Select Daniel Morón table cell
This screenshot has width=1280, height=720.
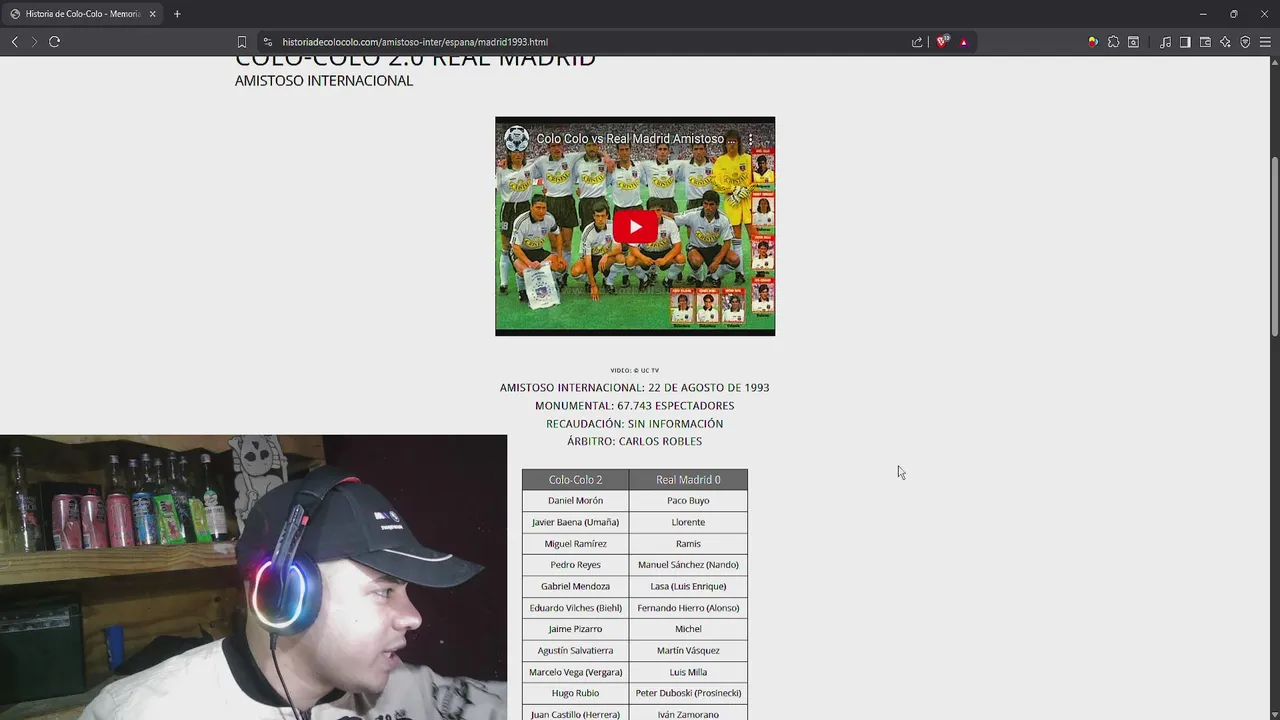pyautogui.click(x=575, y=501)
